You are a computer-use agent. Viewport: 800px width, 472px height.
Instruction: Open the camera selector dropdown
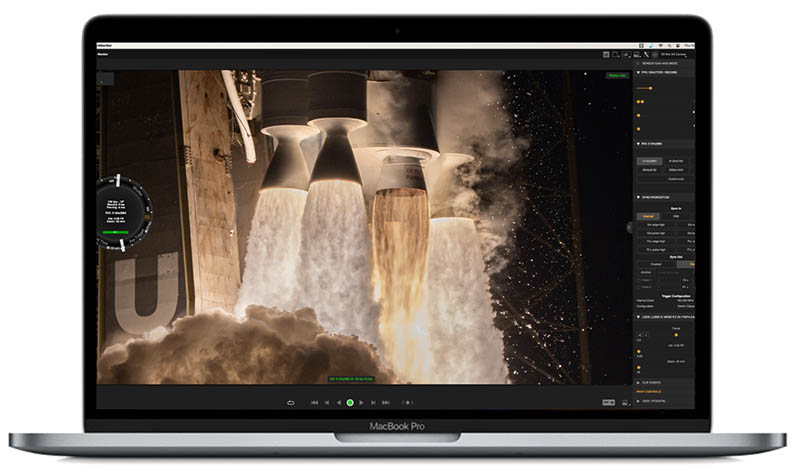[674, 55]
